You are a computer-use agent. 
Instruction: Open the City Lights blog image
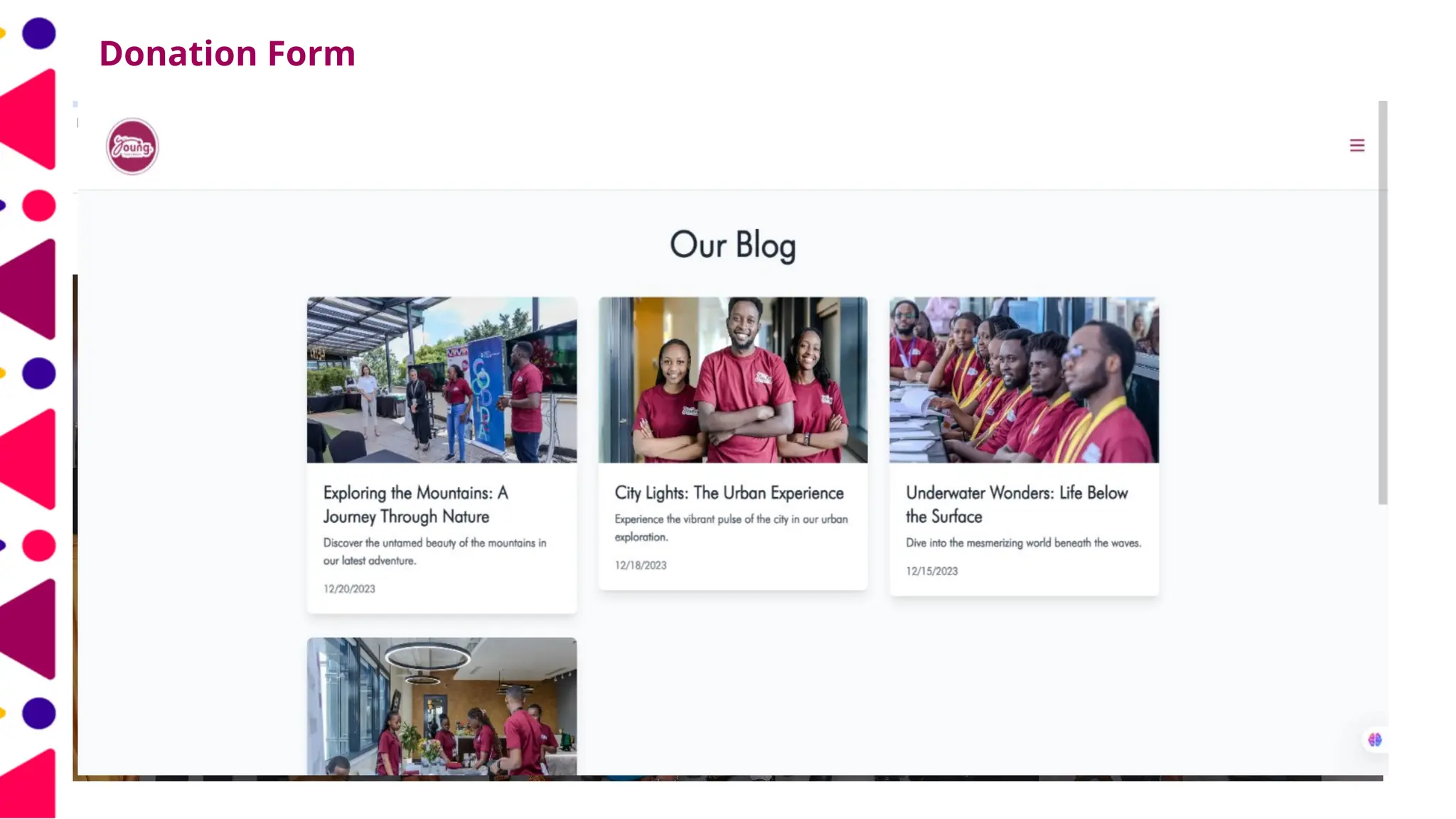pos(733,380)
